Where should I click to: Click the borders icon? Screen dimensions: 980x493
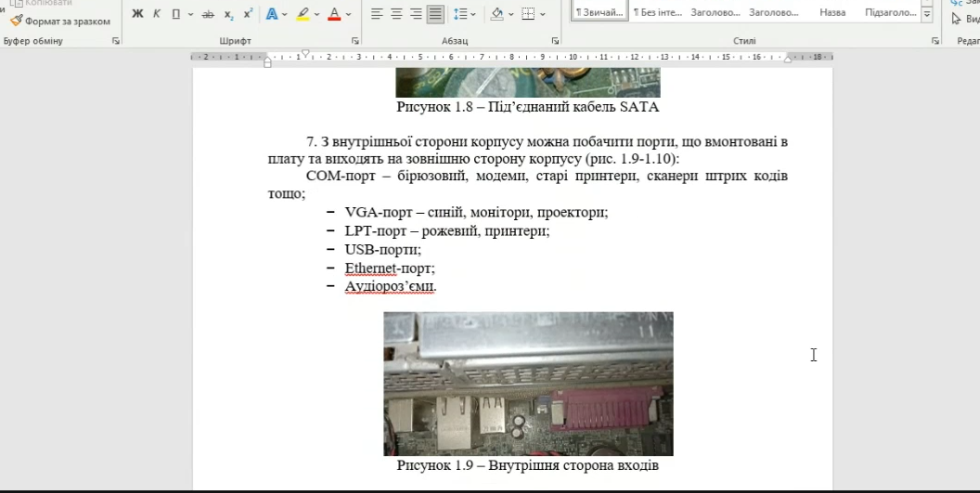[x=528, y=14]
